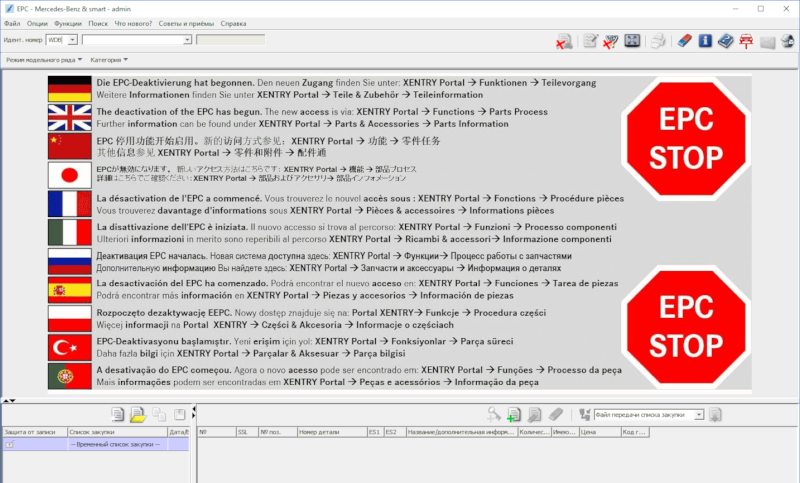Collapse the panel with the splitter arrows

pyautogui.click(x=9, y=401)
